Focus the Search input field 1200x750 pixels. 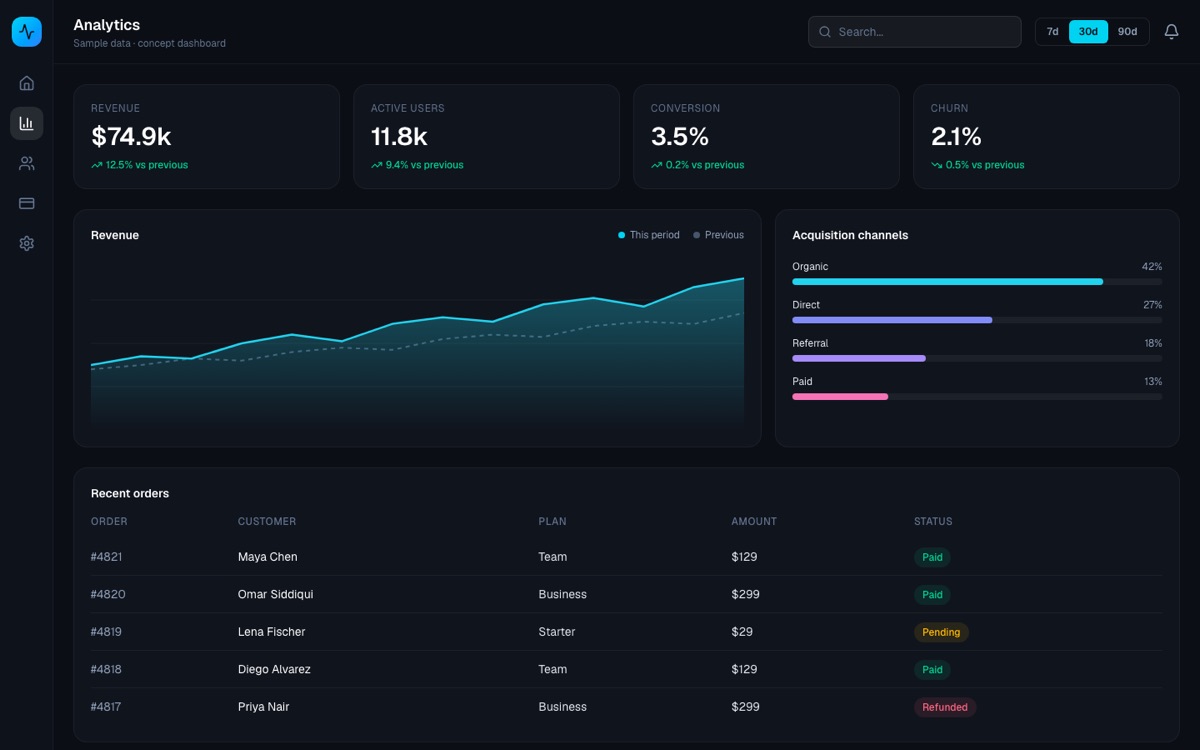point(915,32)
